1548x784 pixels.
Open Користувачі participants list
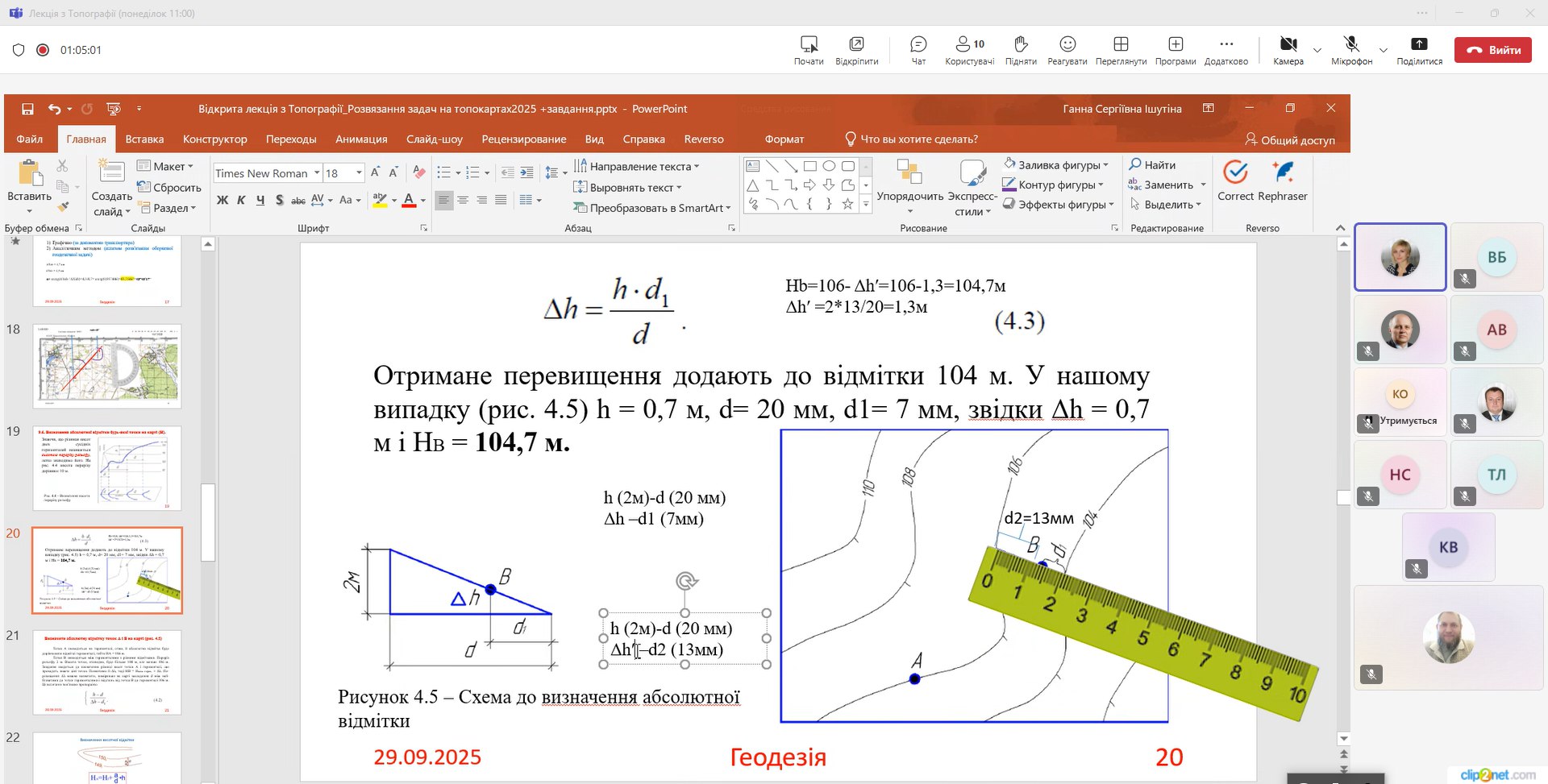(969, 50)
